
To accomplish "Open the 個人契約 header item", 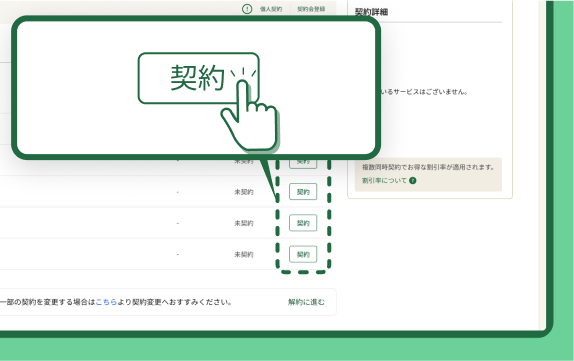I will pos(271,9).
